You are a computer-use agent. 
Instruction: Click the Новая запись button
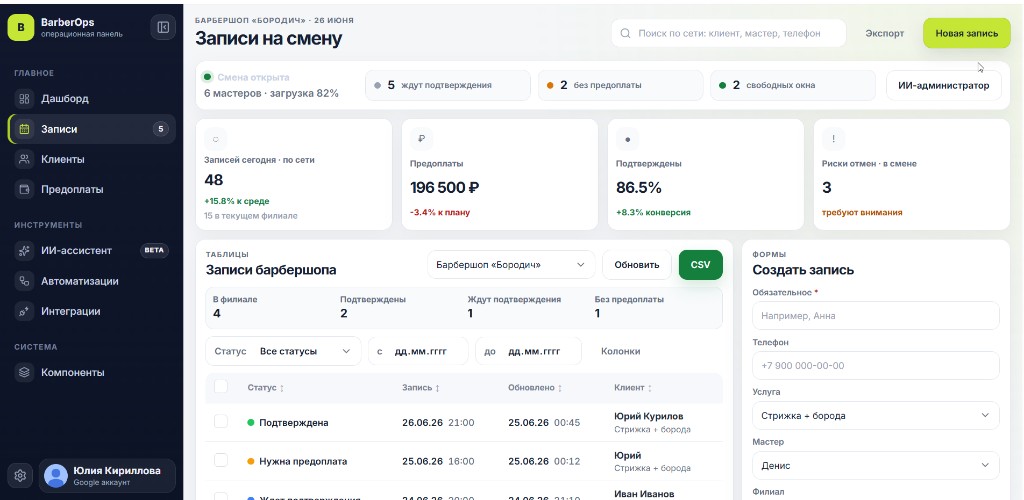coord(967,33)
